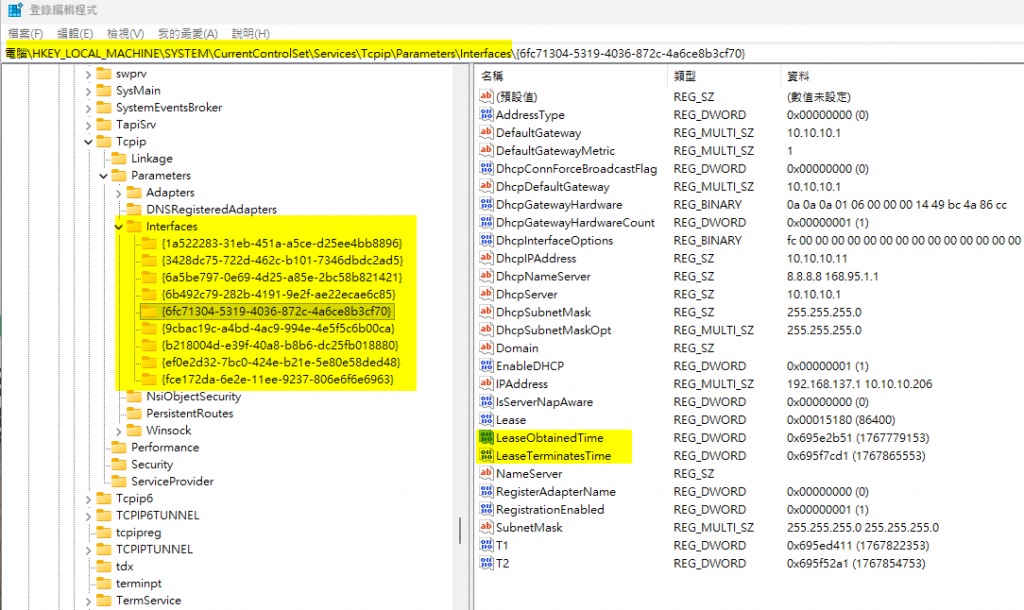This screenshot has height=610, width=1024.
Task: Select interface key {fce172da-6e2e-11ee-9237-806e6f6e6963}
Action: tap(278, 379)
